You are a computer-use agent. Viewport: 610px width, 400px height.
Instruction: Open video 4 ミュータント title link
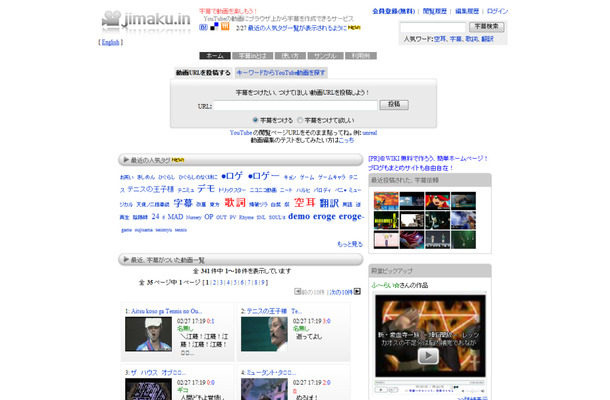point(271,373)
